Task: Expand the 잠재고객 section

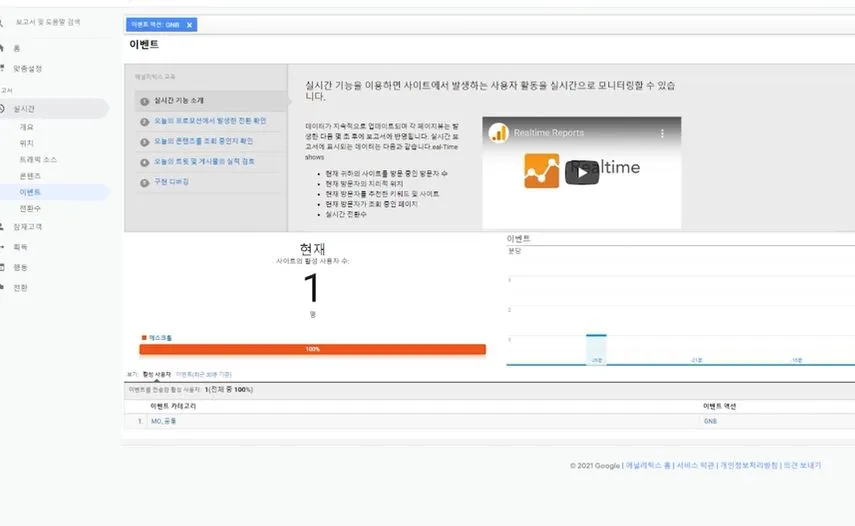Action: 28,227
